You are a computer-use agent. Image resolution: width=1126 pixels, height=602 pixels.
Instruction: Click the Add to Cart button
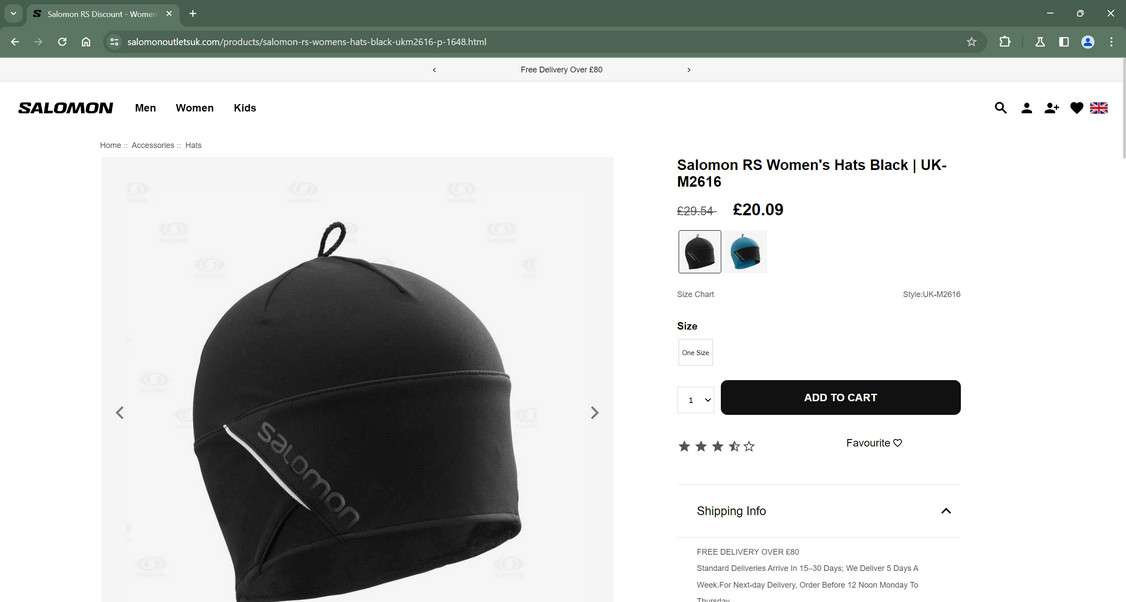(840, 398)
